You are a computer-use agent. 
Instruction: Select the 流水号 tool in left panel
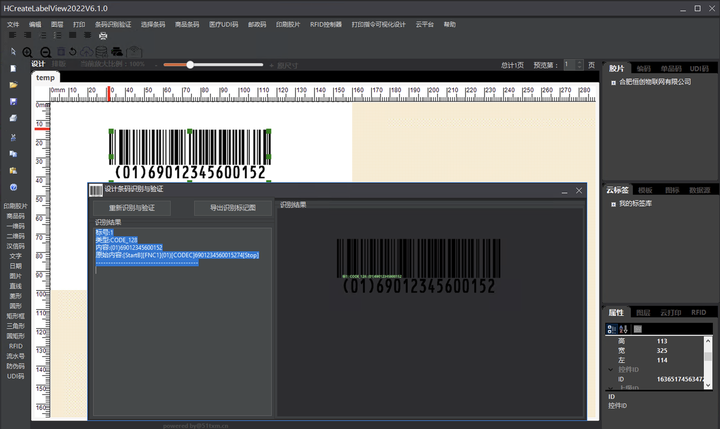[15, 355]
